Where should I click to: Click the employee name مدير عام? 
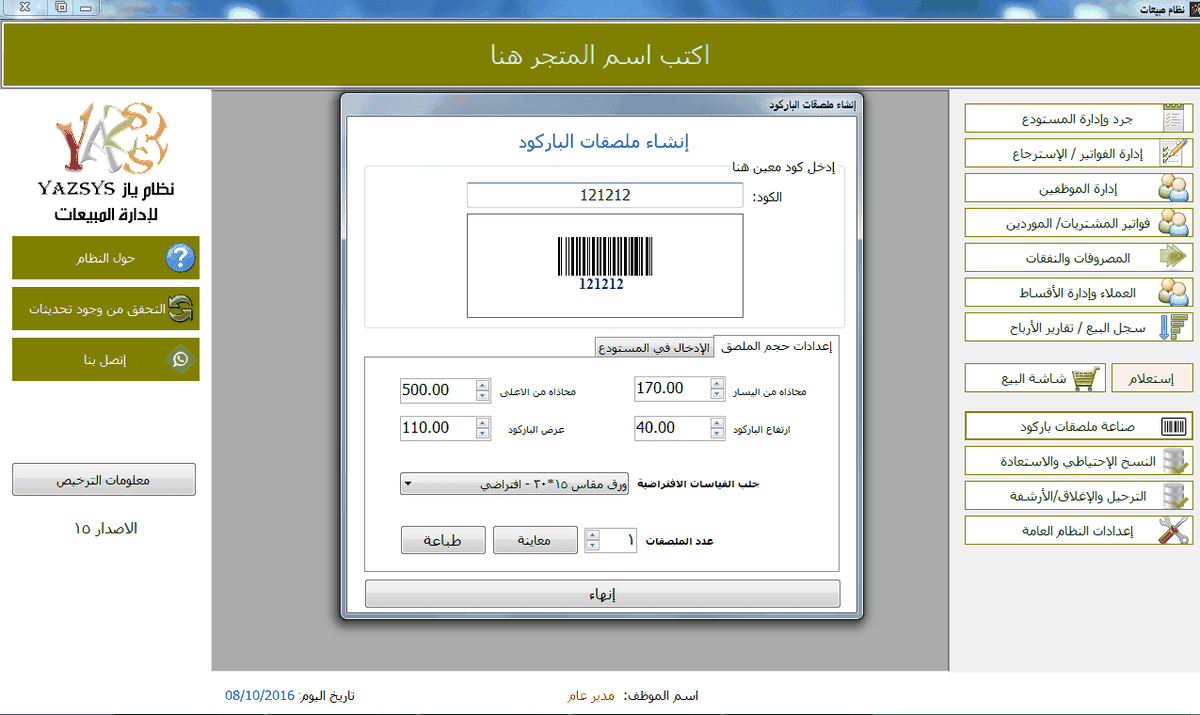point(590,695)
